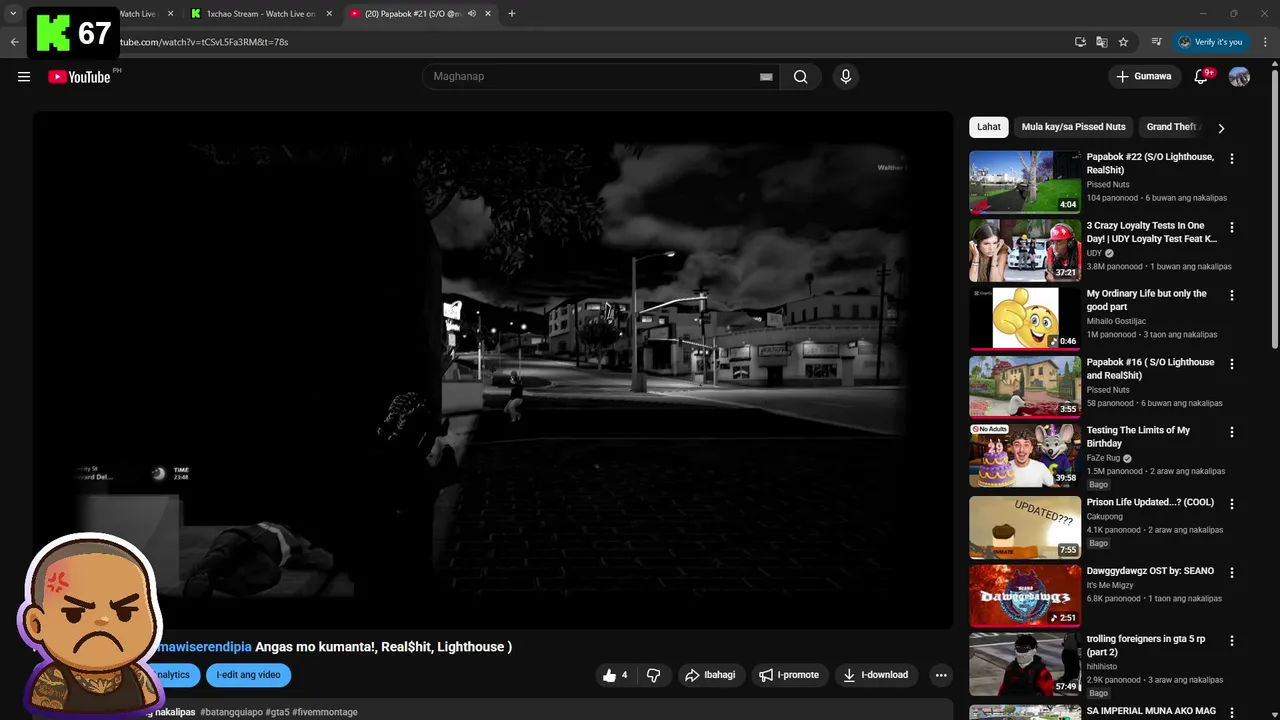Open 'SA IMPERIAL MUNA AKO MAG' title
Screen dimensions: 1280x720
tap(1151, 711)
